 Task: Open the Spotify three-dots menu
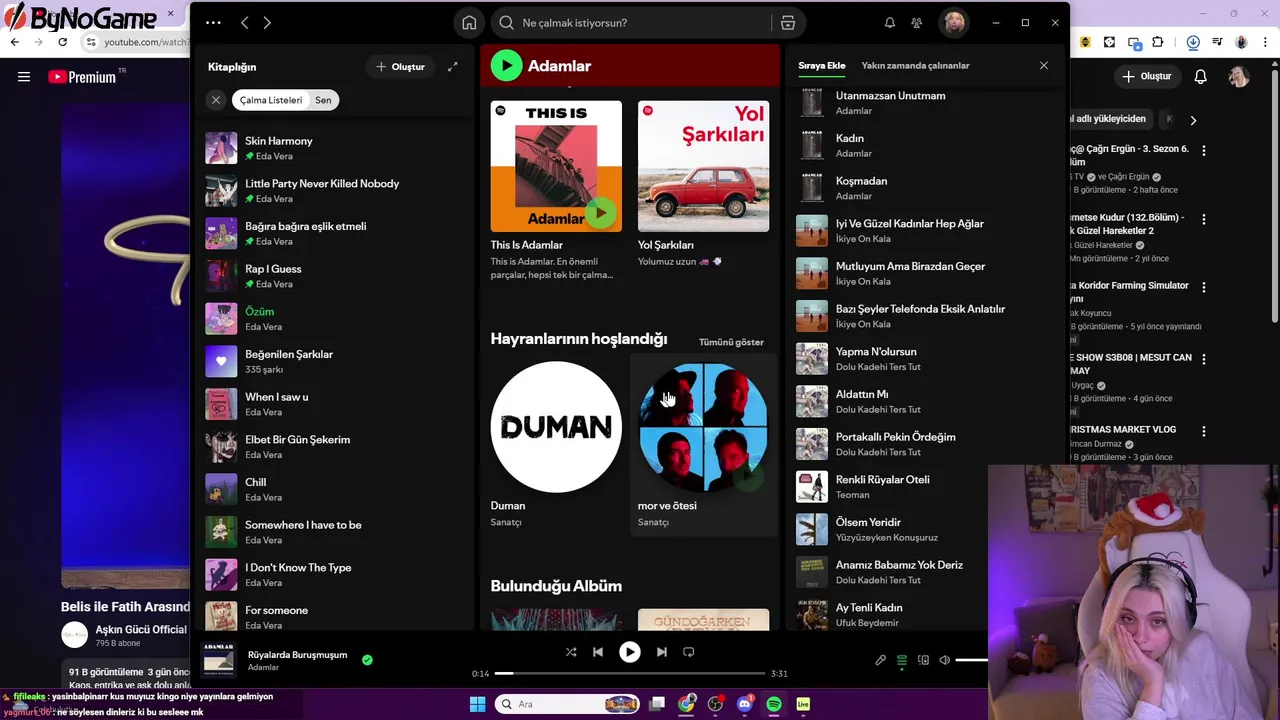[x=213, y=22]
